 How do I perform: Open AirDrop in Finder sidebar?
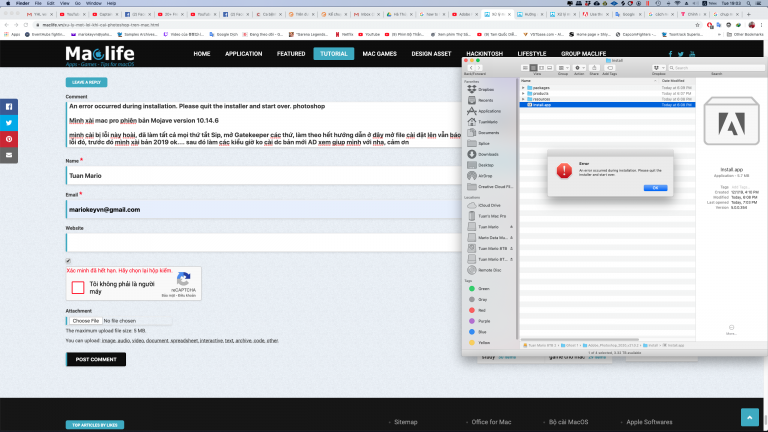point(485,176)
